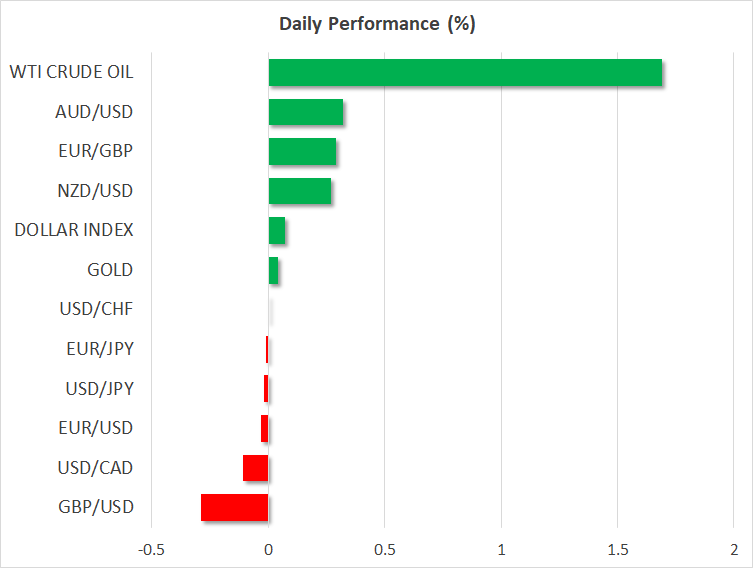The height and width of the screenshot is (568, 753).
Task: Click the GBP/USD red bar
Action: click(235, 507)
